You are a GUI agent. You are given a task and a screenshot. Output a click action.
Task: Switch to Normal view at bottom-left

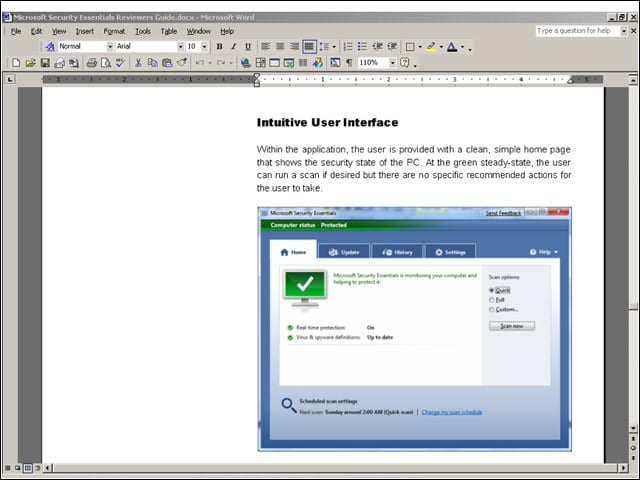point(7,468)
